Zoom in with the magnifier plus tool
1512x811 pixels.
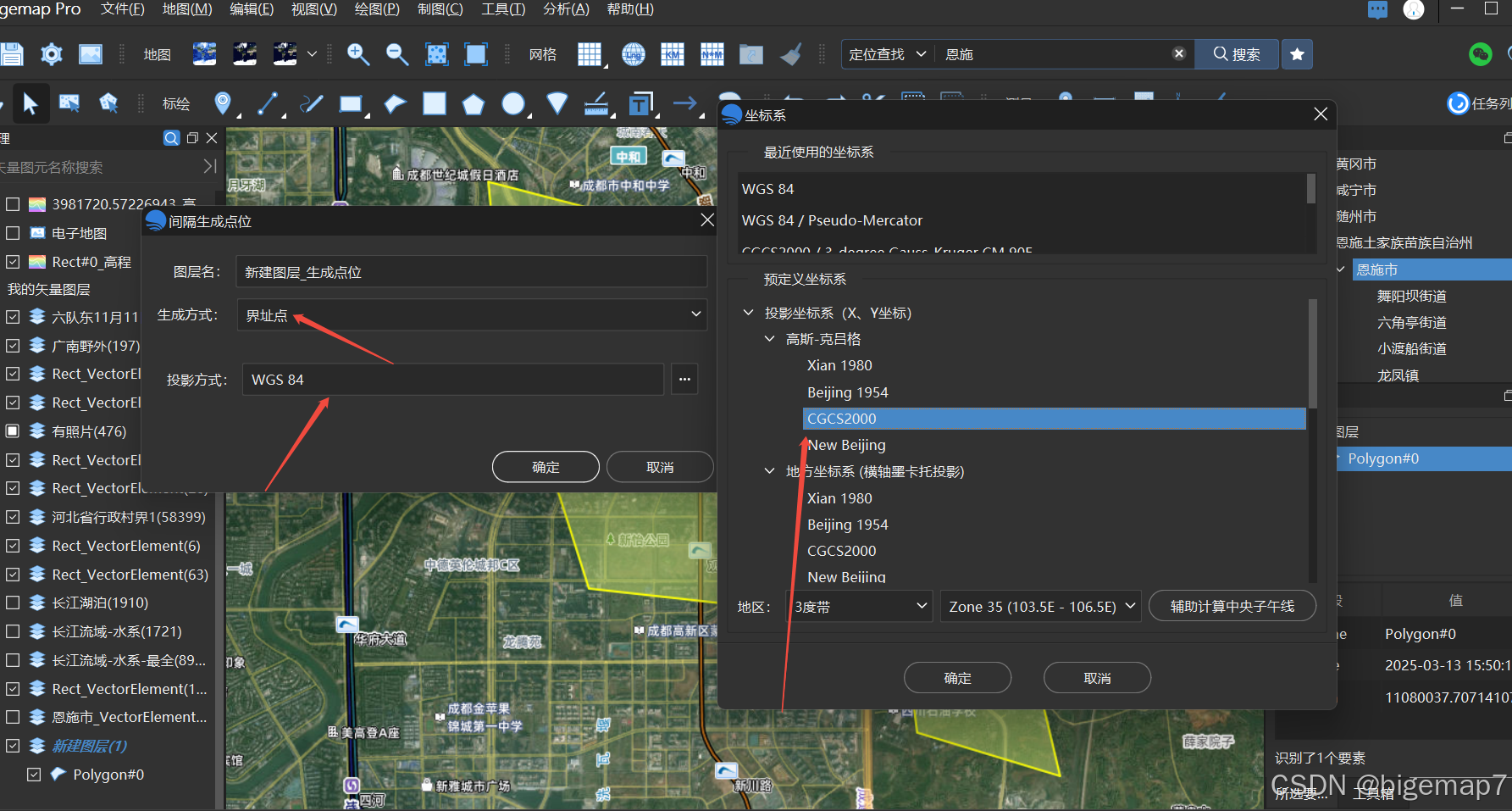click(x=358, y=54)
